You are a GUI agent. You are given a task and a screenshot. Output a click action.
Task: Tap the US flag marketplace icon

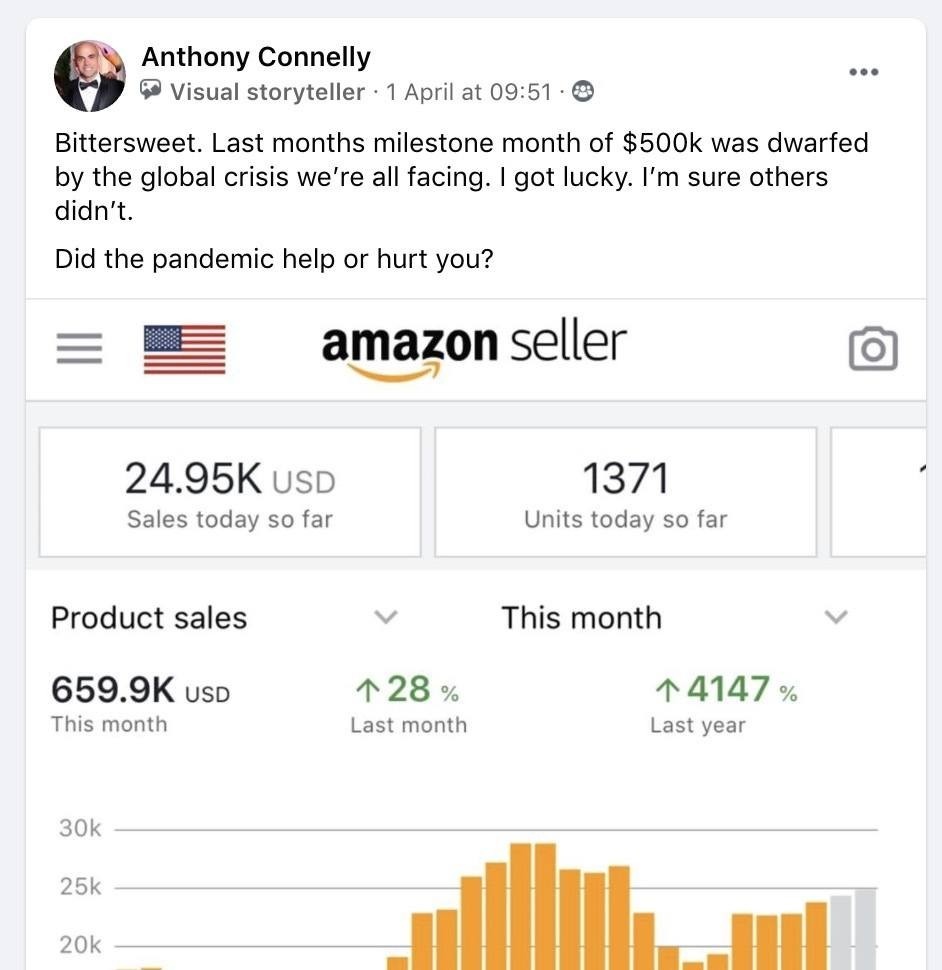point(185,348)
